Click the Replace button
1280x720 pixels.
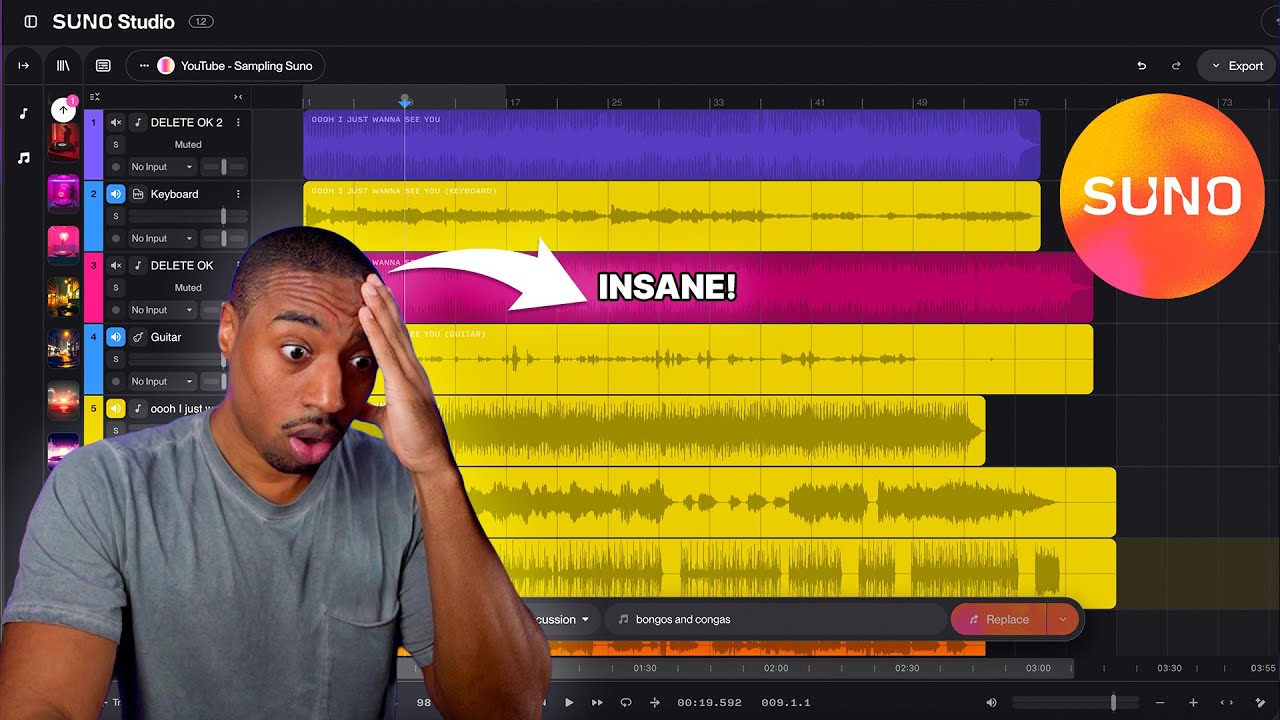tap(998, 619)
